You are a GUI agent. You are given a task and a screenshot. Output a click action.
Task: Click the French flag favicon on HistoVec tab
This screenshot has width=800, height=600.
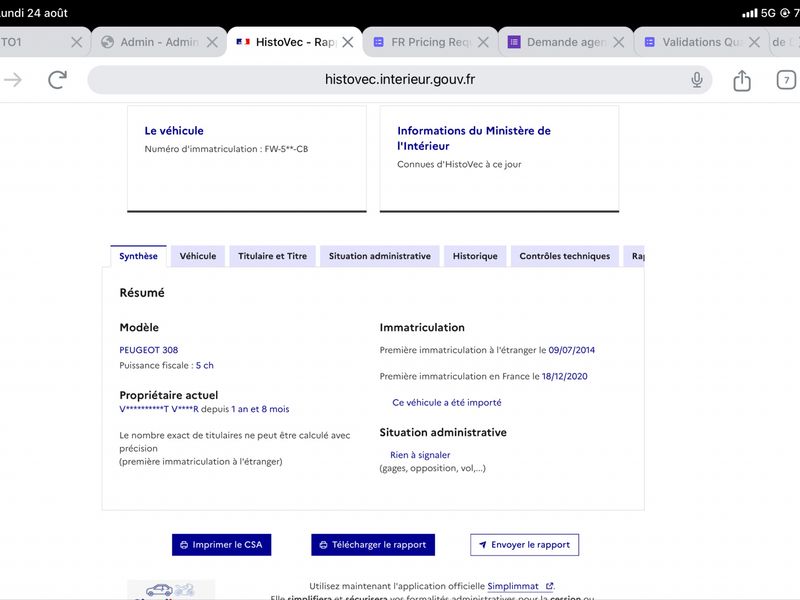click(x=243, y=42)
